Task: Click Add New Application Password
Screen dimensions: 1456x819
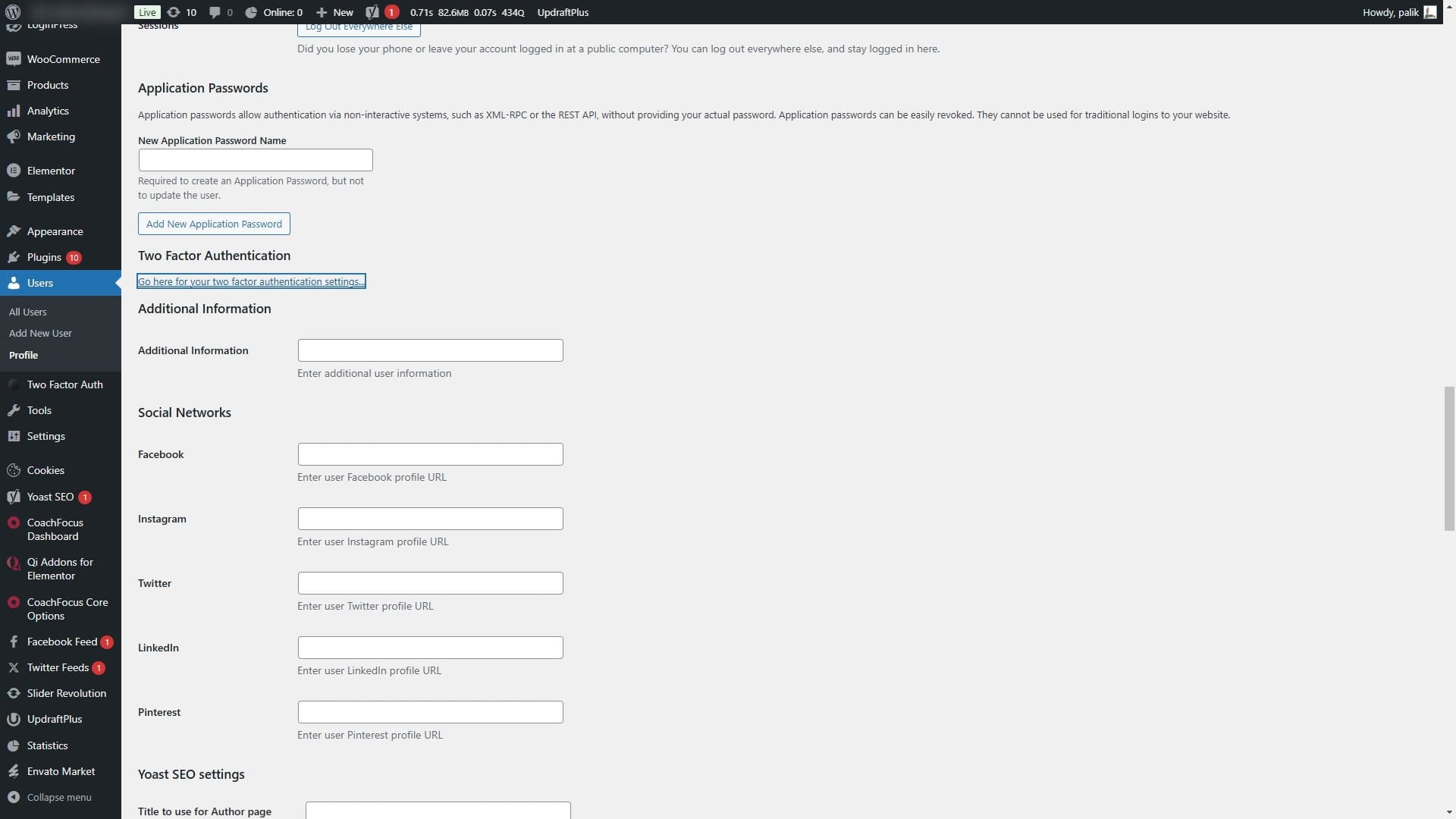Action: 213,223
